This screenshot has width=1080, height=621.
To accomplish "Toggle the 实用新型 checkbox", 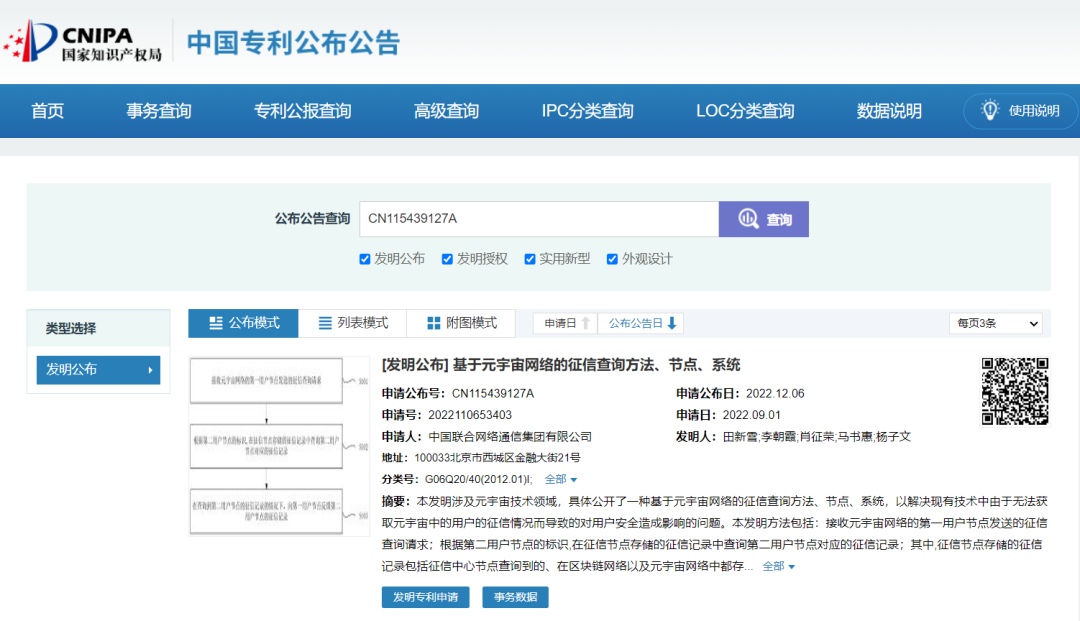I will click(530, 259).
